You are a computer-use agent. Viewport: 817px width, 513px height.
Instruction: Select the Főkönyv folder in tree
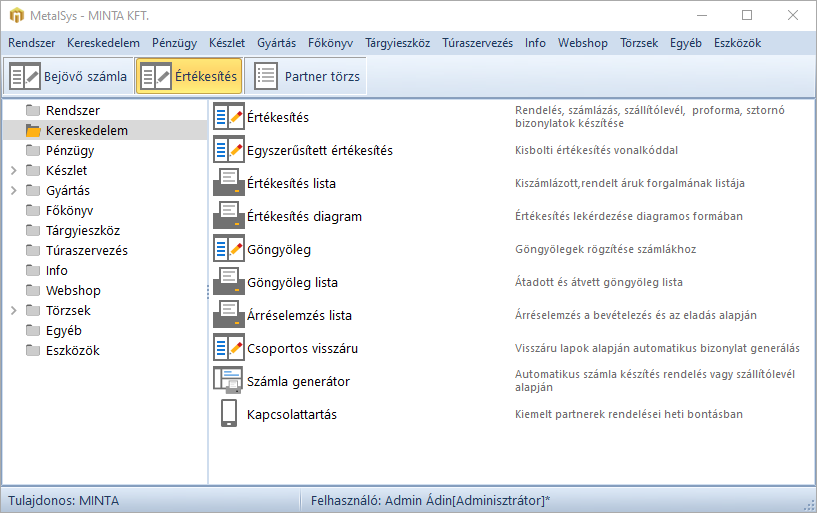tap(69, 211)
